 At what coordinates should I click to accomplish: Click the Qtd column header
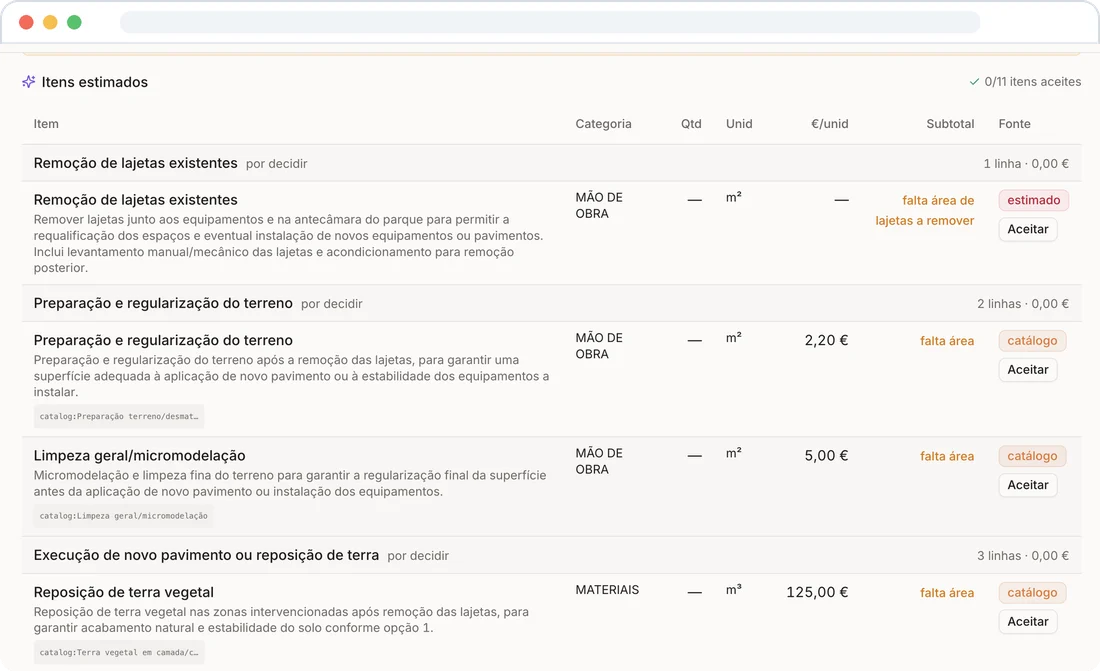tap(691, 124)
